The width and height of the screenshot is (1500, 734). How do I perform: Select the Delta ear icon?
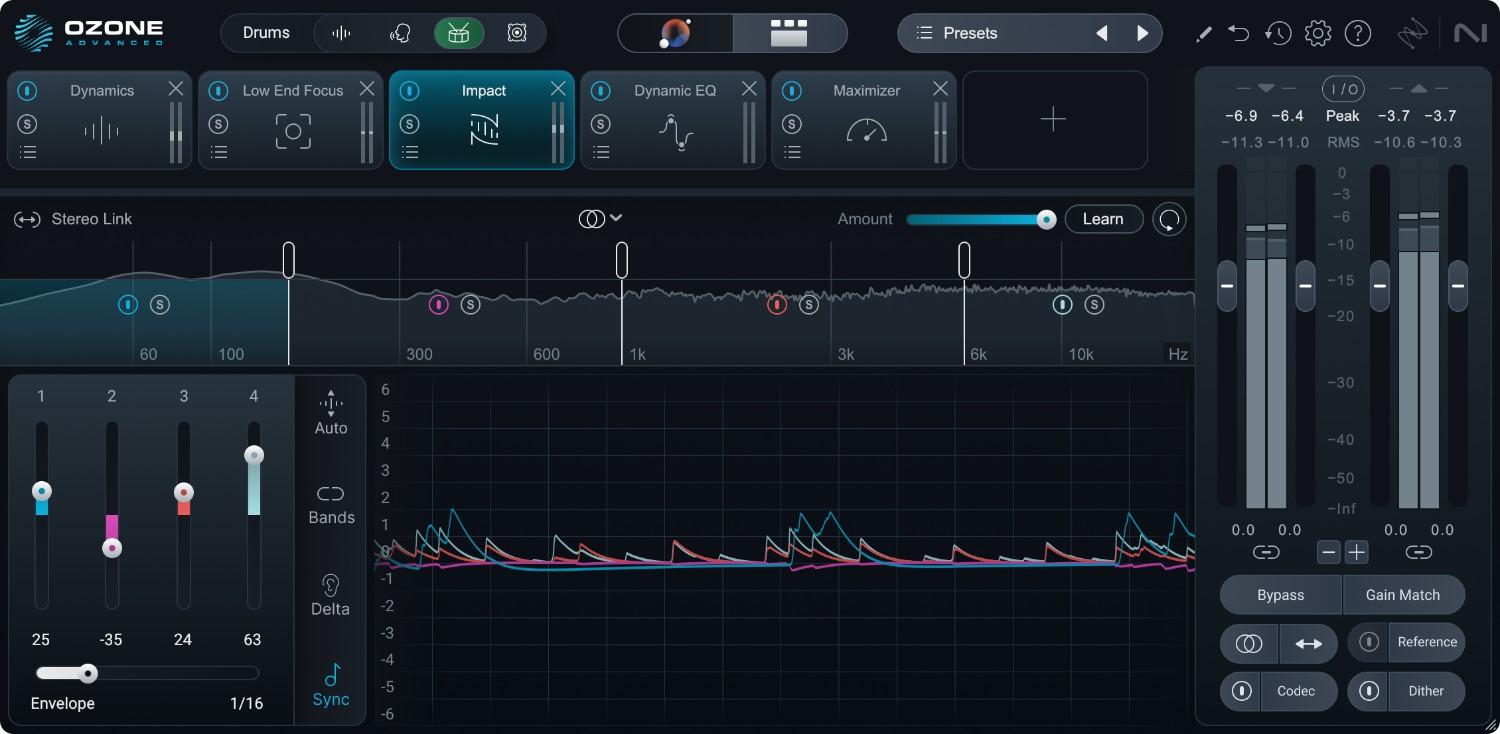click(331, 595)
